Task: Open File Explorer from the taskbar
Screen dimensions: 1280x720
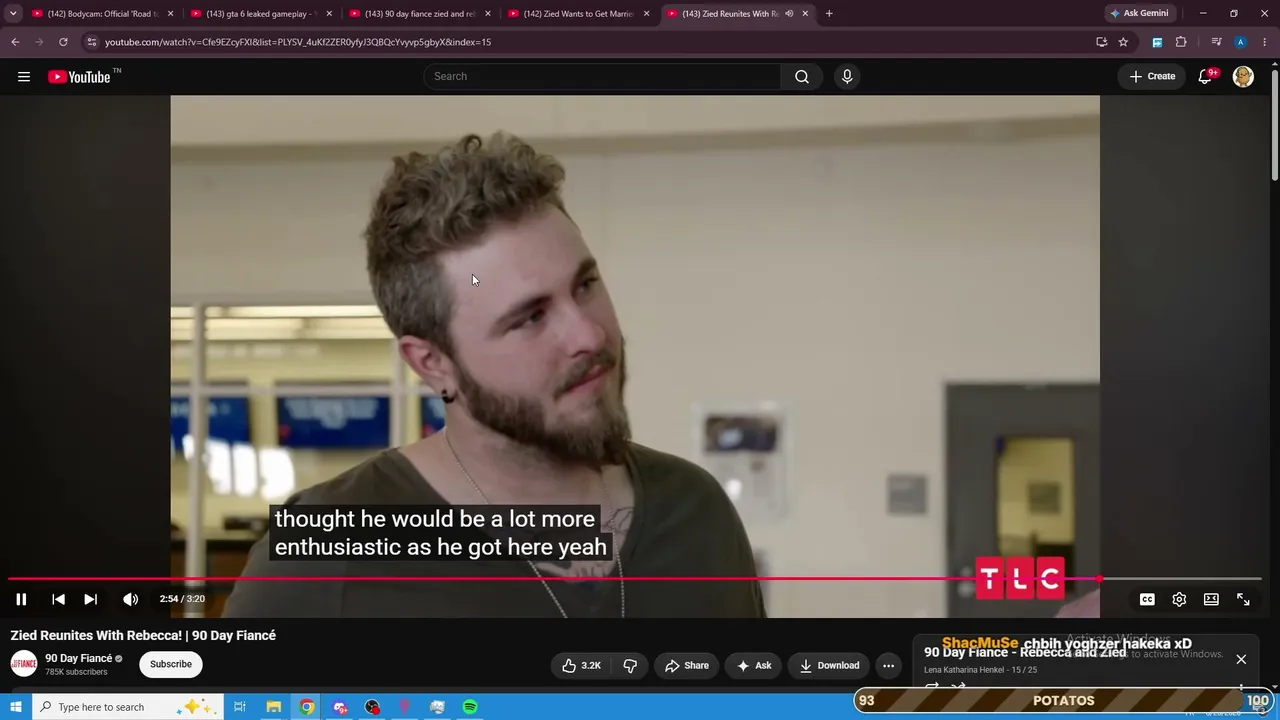Action: coord(273,707)
